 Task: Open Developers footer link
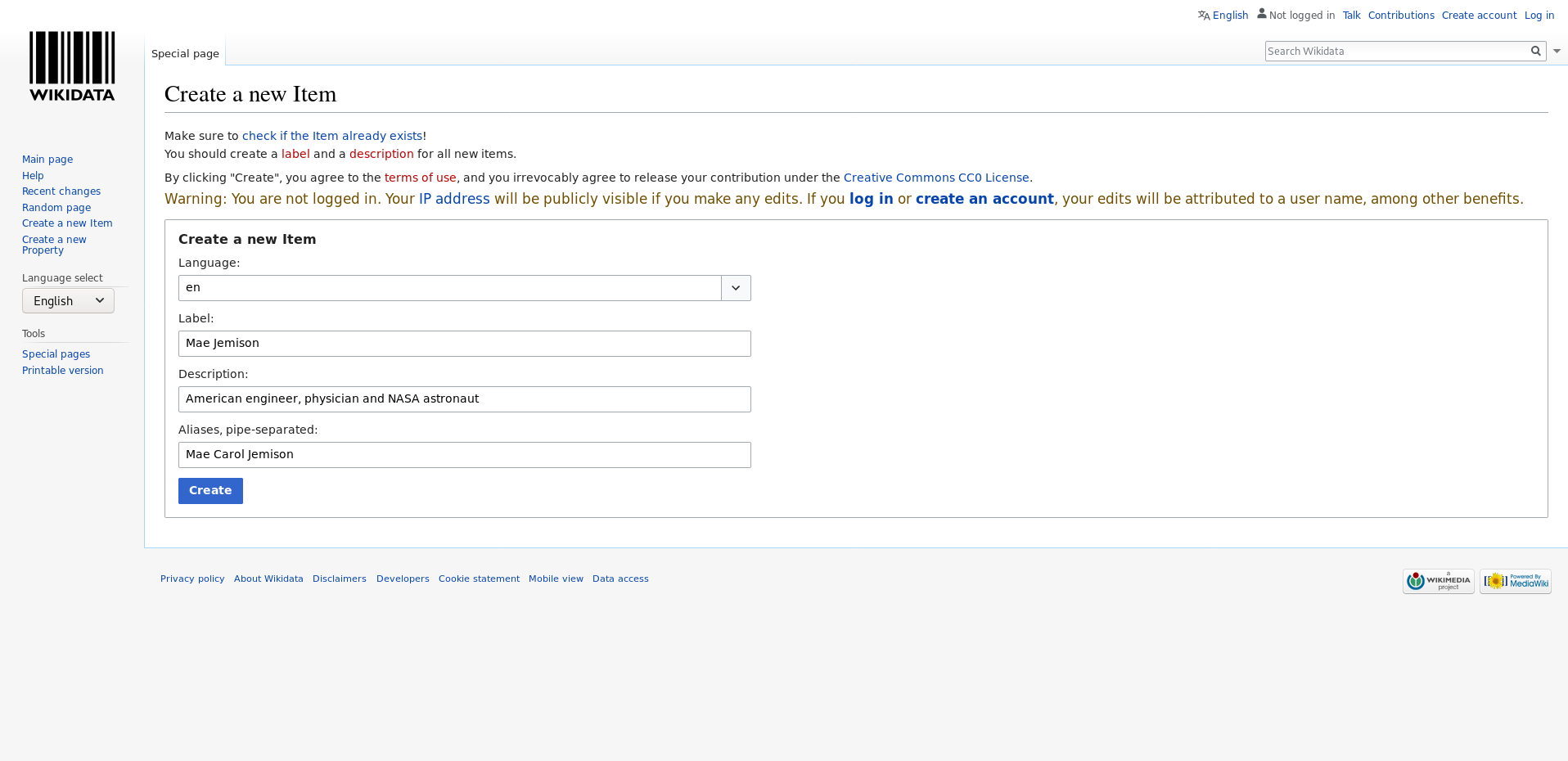[x=403, y=579]
